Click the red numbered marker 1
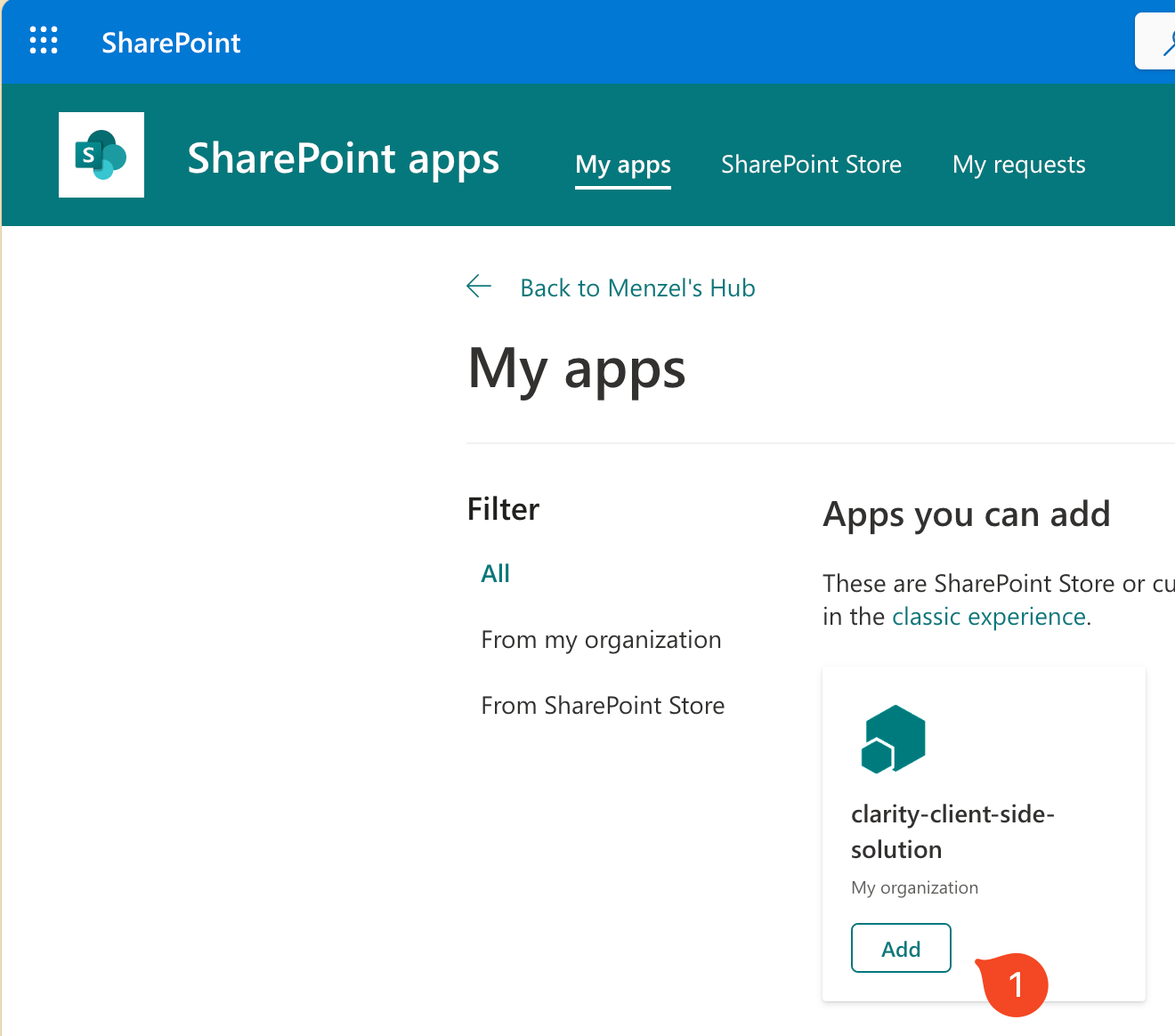This screenshot has width=1175, height=1036. click(1016, 984)
